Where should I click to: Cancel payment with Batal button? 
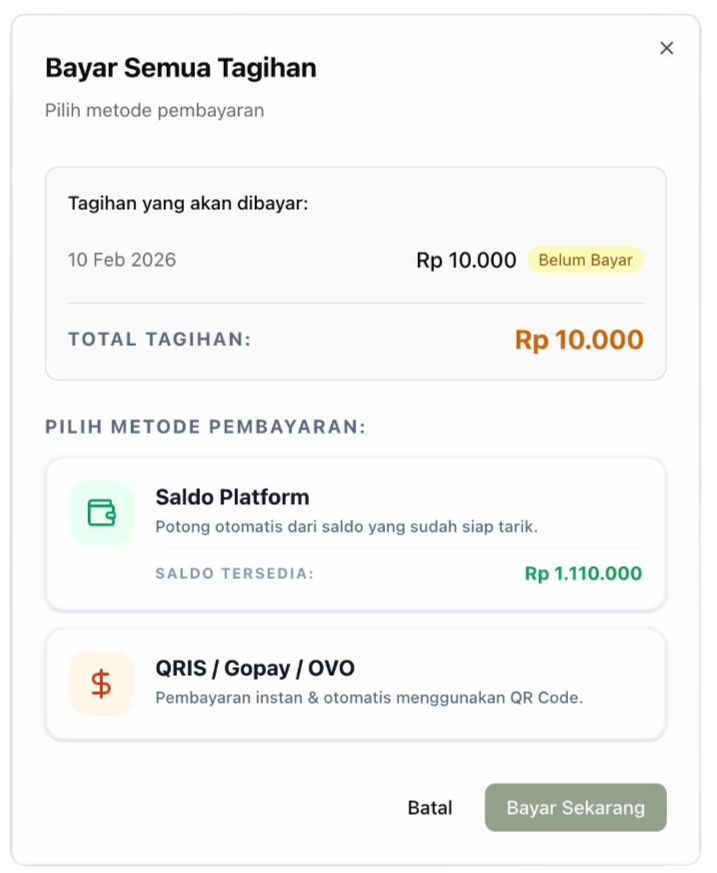[x=430, y=808]
